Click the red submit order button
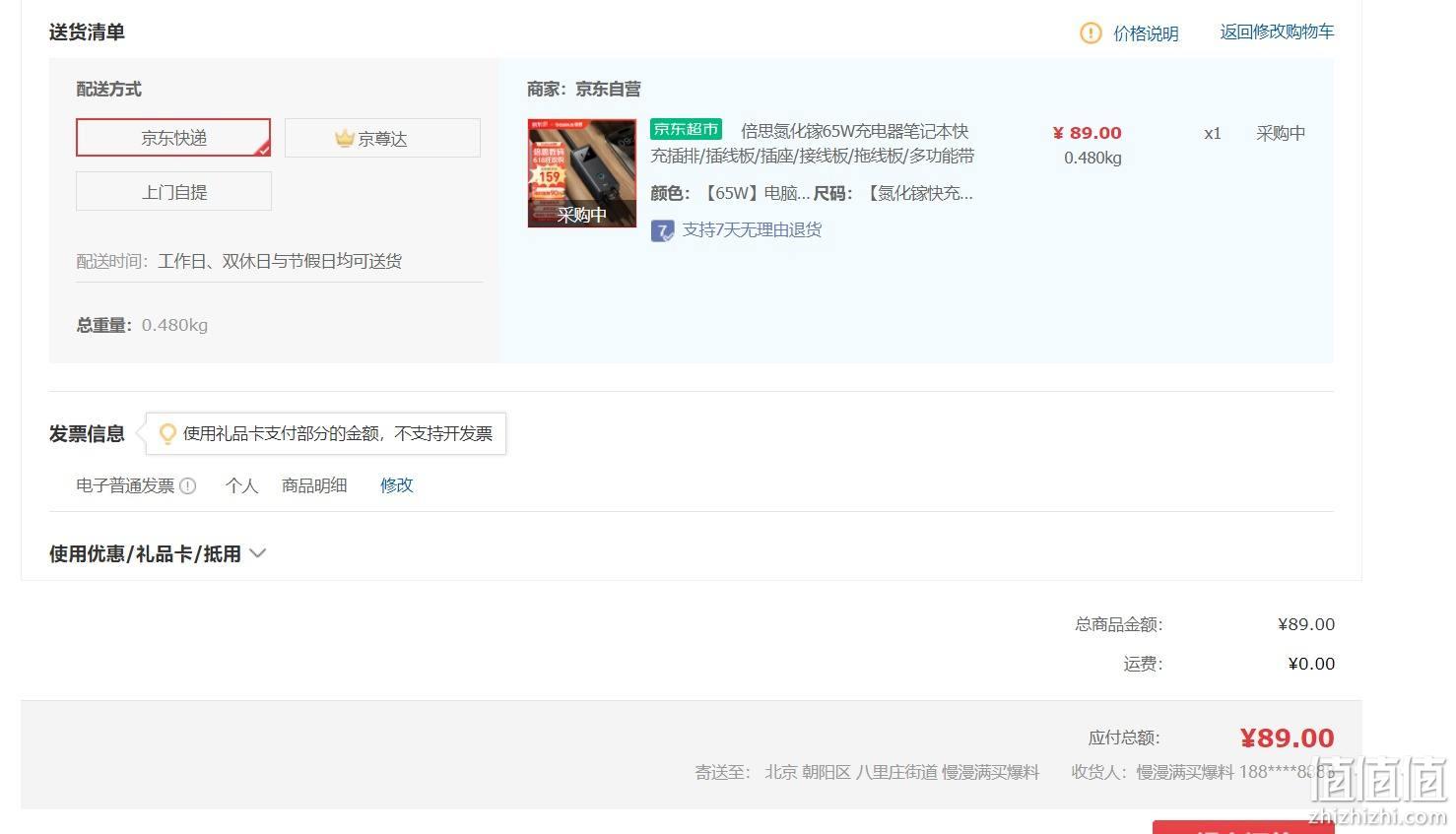Screen dimensions: 1456x834 pyautogui.click(x=1243, y=827)
